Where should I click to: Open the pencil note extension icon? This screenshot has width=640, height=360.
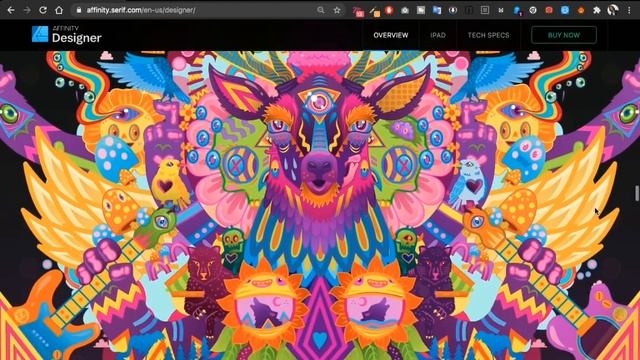(375, 11)
